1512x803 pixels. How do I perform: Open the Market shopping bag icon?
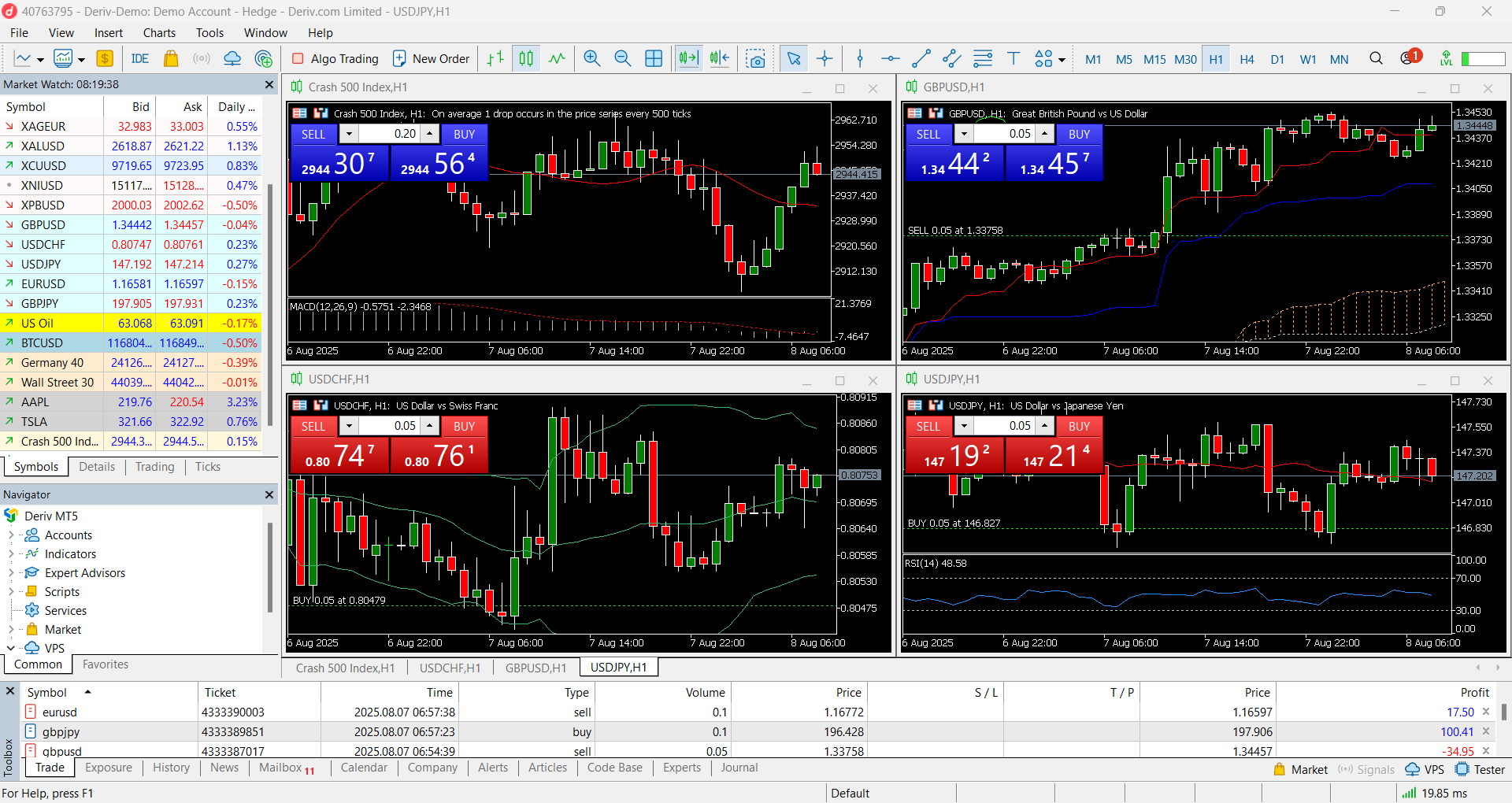(170, 59)
